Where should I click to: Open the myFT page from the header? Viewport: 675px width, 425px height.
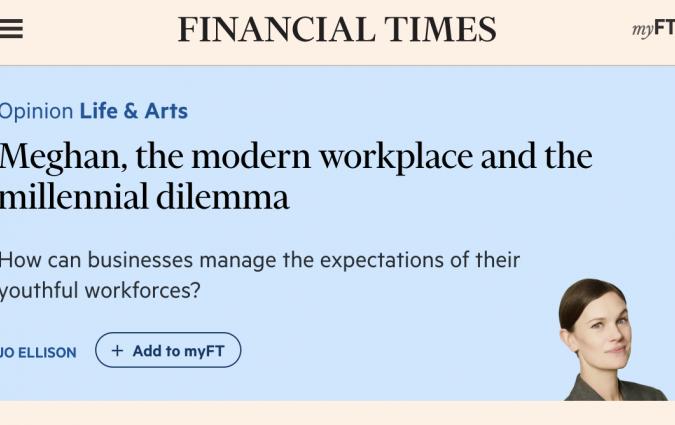click(x=653, y=29)
